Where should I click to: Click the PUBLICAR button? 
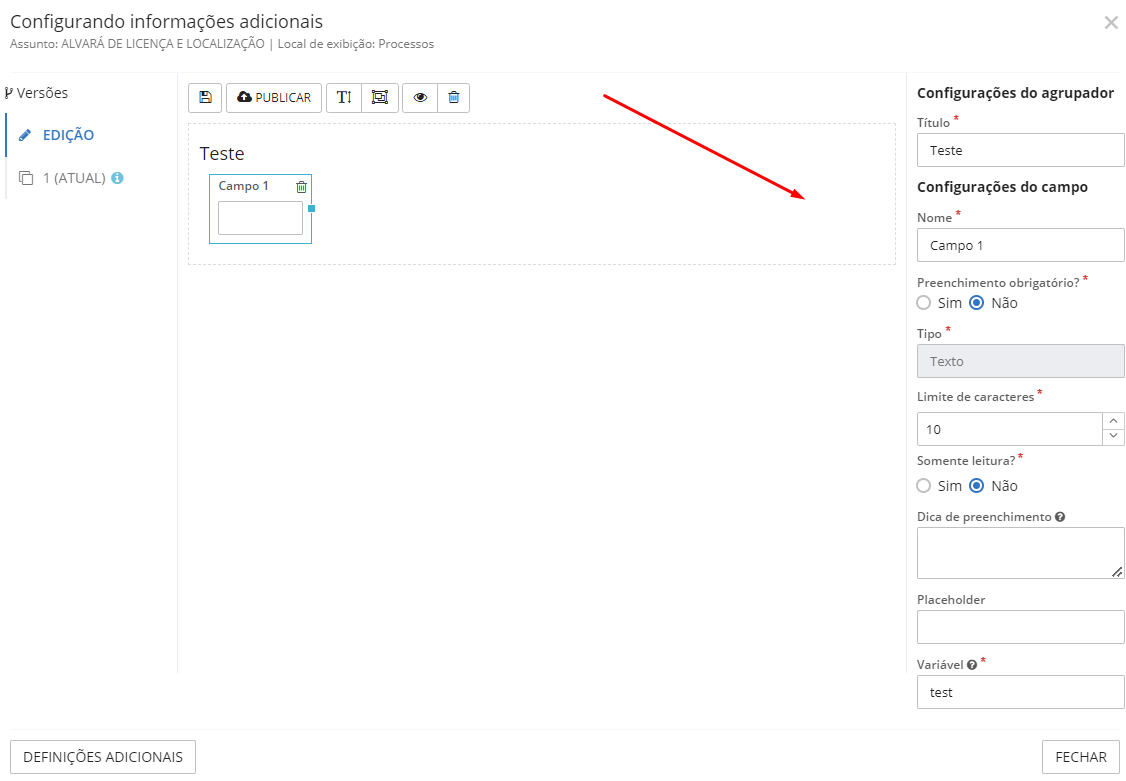(x=274, y=98)
